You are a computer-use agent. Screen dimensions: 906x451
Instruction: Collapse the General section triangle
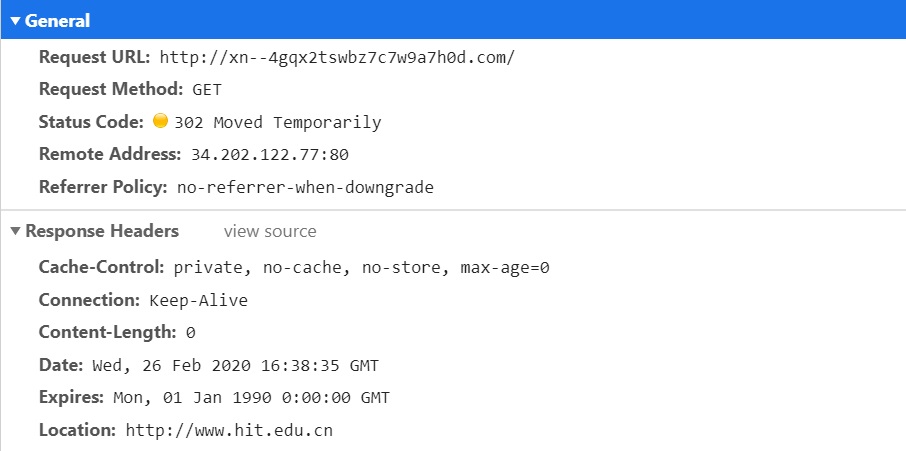point(15,21)
